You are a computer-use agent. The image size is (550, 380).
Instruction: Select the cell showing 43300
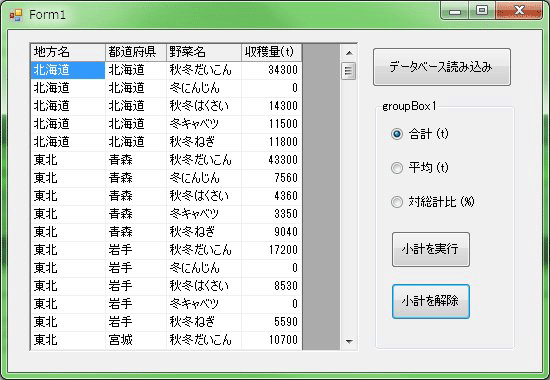pyautogui.click(x=271, y=160)
